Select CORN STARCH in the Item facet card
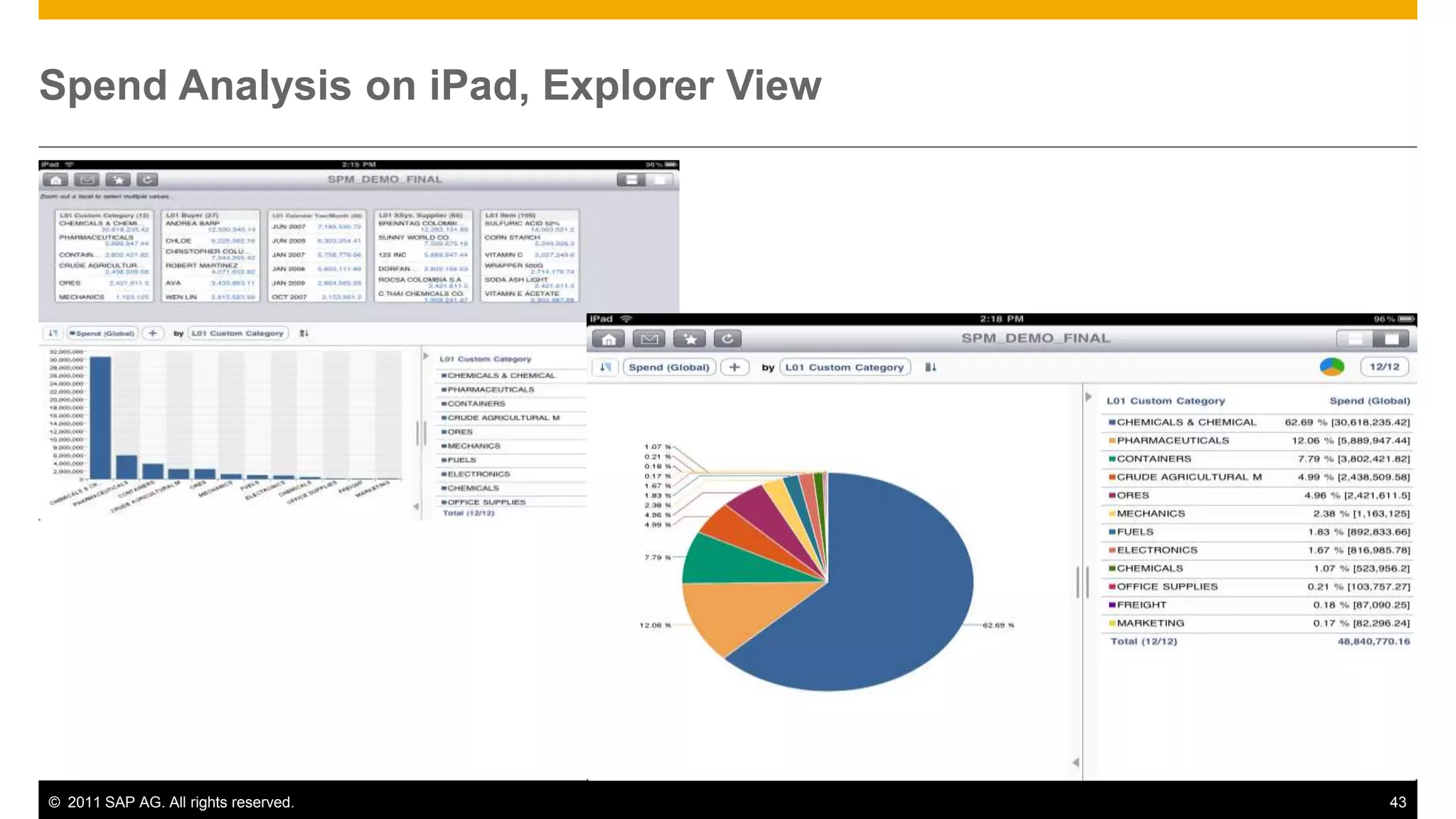This screenshot has height=819, width=1456. 530,240
